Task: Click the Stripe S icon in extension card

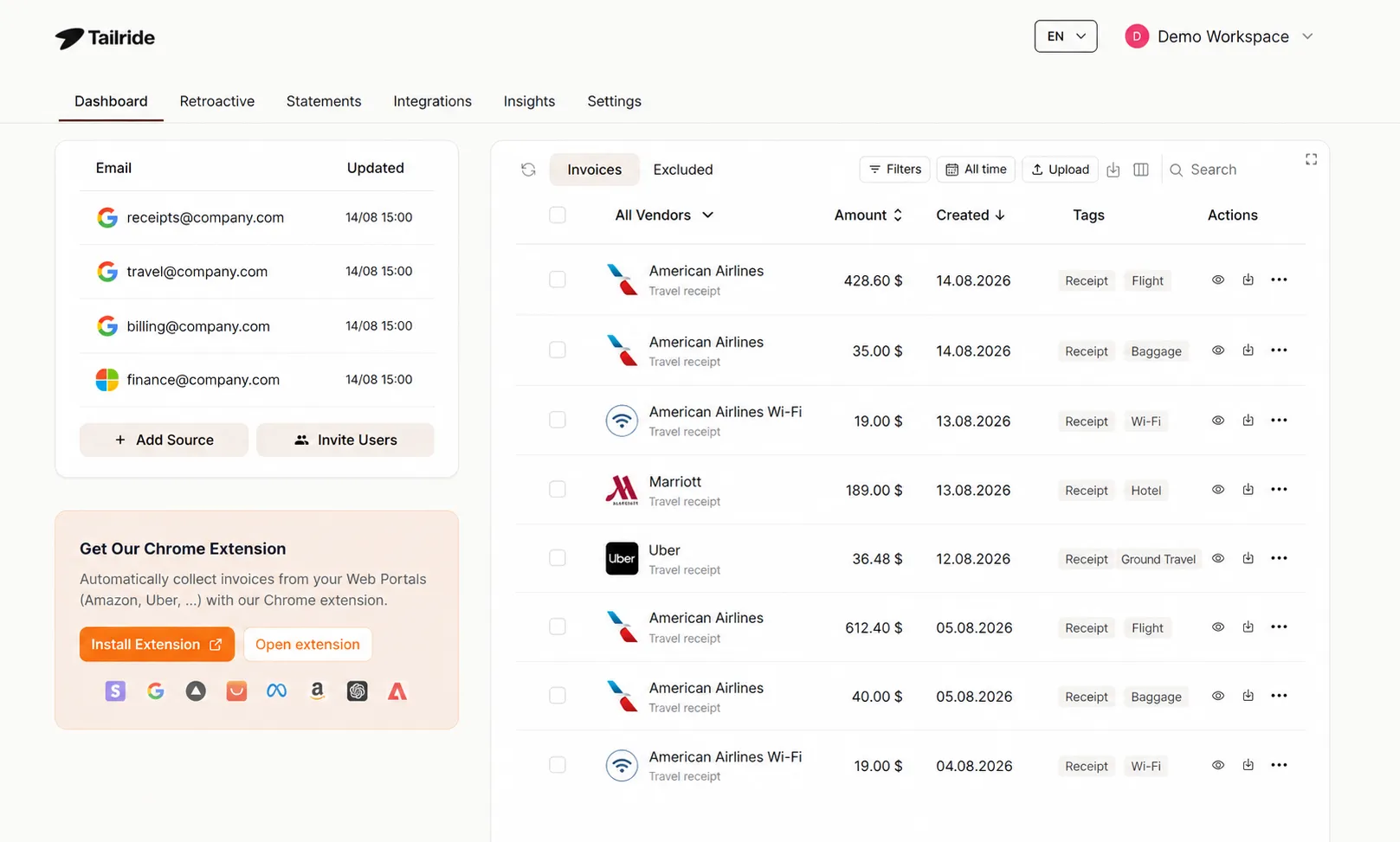Action: click(115, 691)
